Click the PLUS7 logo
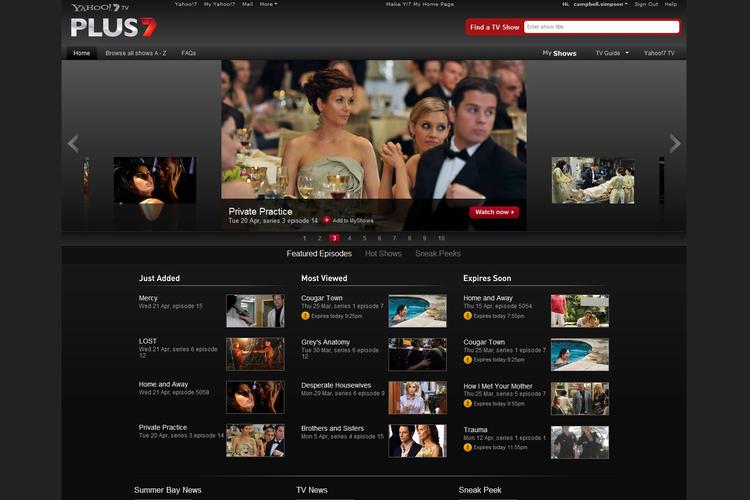Screen dimensions: 750x500 click(x=113, y=27)
